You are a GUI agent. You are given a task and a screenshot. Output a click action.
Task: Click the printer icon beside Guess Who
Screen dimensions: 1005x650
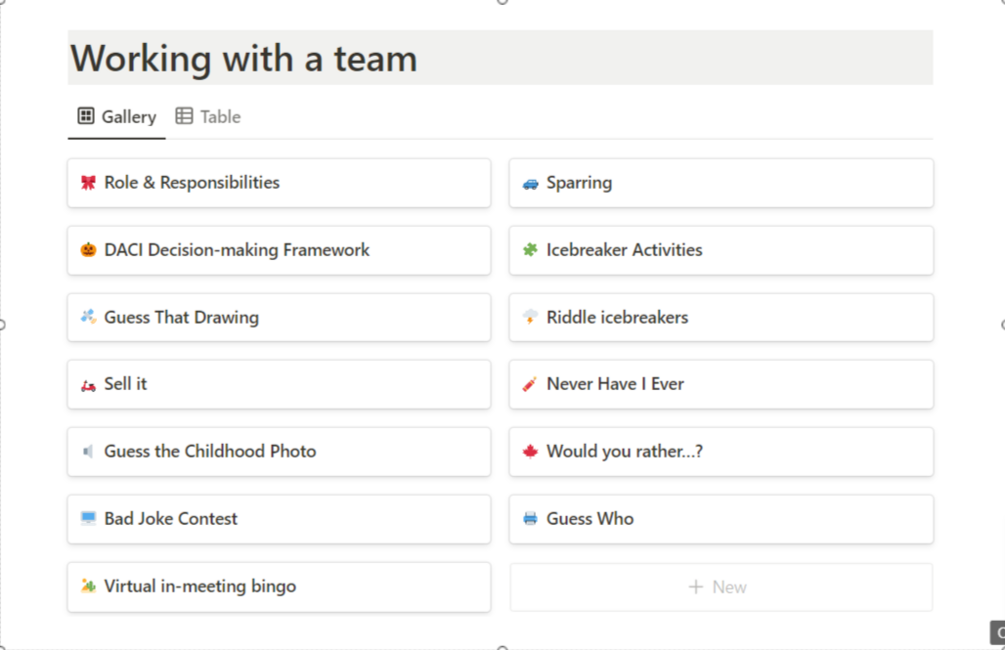[530, 519]
